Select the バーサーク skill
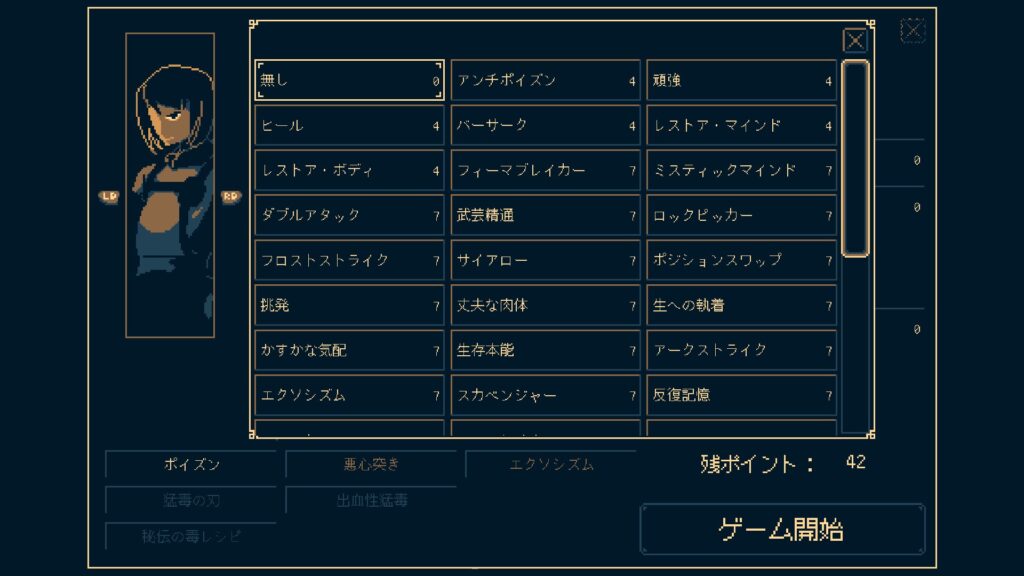 pos(545,126)
